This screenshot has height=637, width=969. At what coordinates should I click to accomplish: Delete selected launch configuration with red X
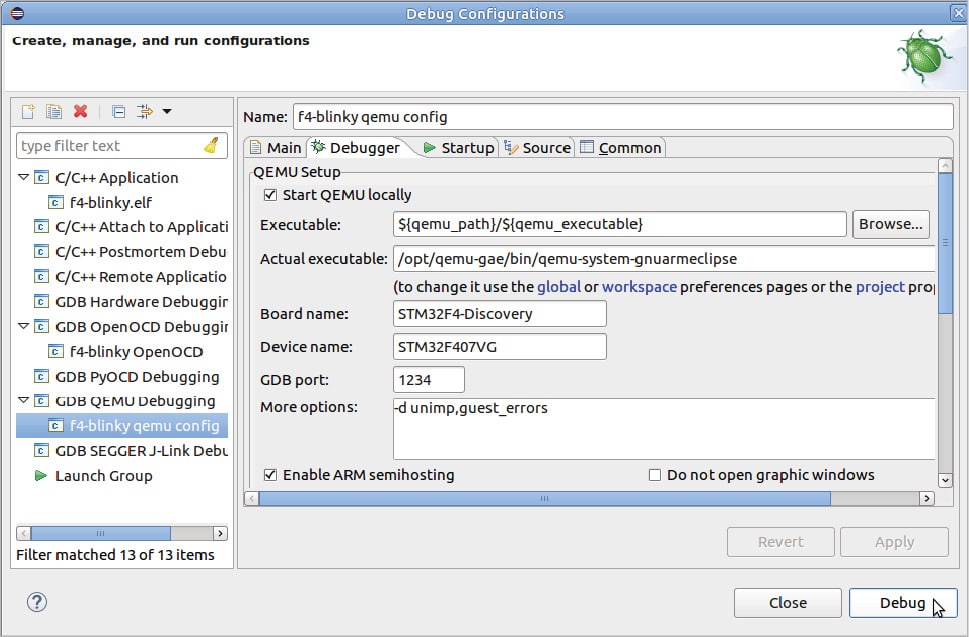point(81,111)
